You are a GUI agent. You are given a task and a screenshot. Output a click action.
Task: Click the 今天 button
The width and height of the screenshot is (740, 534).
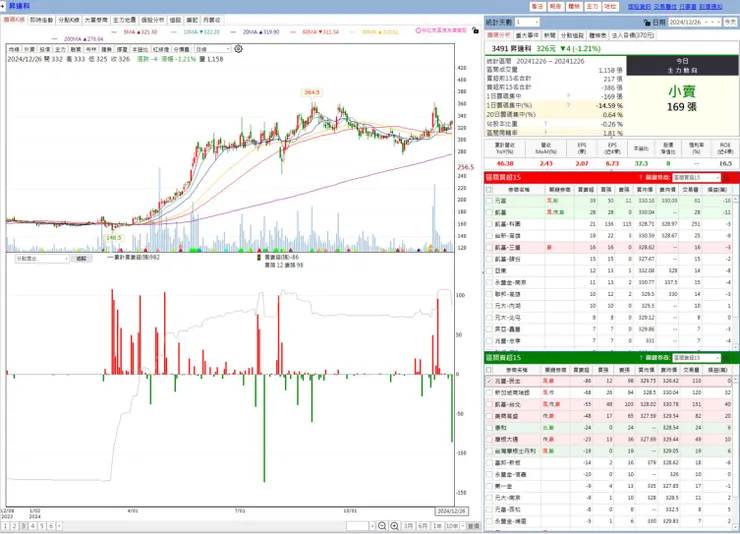(x=730, y=22)
